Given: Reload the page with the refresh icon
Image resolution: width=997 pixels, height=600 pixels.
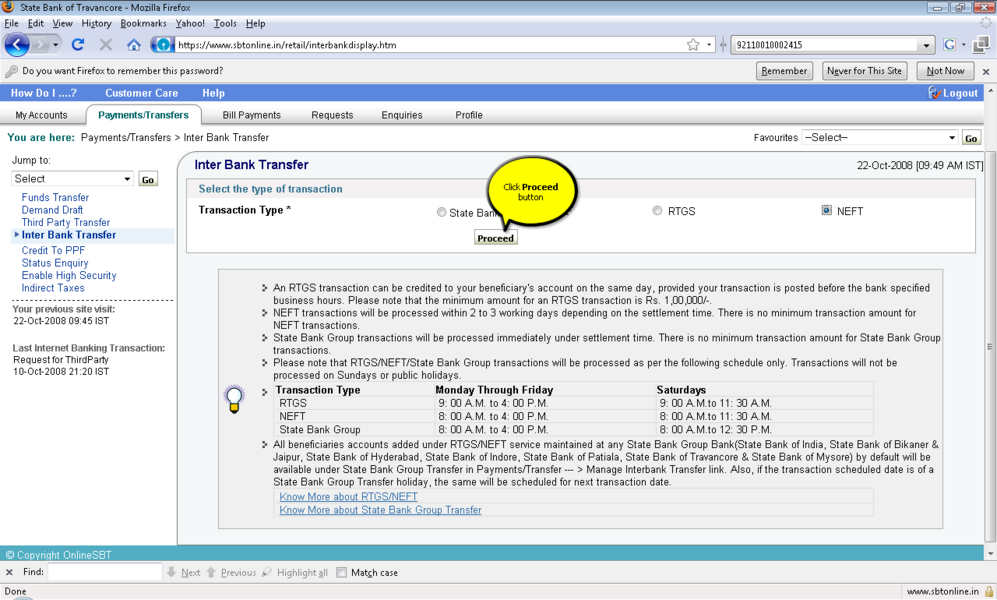Looking at the screenshot, I should click(78, 45).
